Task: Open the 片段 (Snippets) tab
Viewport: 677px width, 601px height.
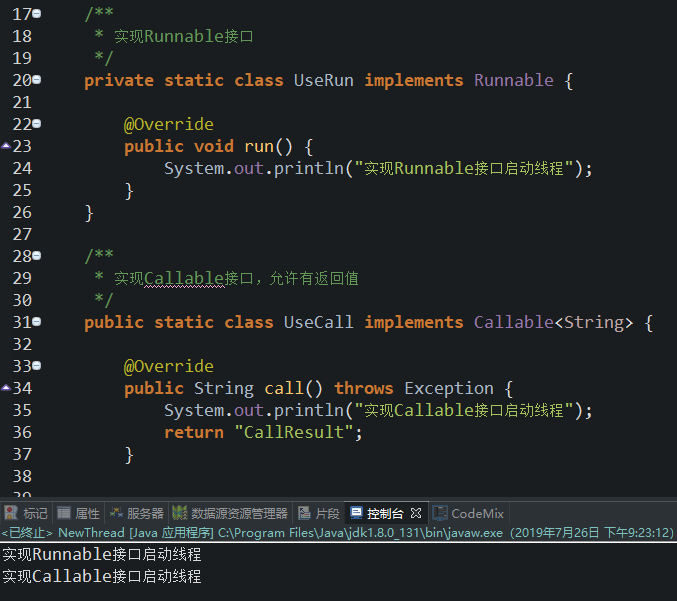Action: [319, 513]
